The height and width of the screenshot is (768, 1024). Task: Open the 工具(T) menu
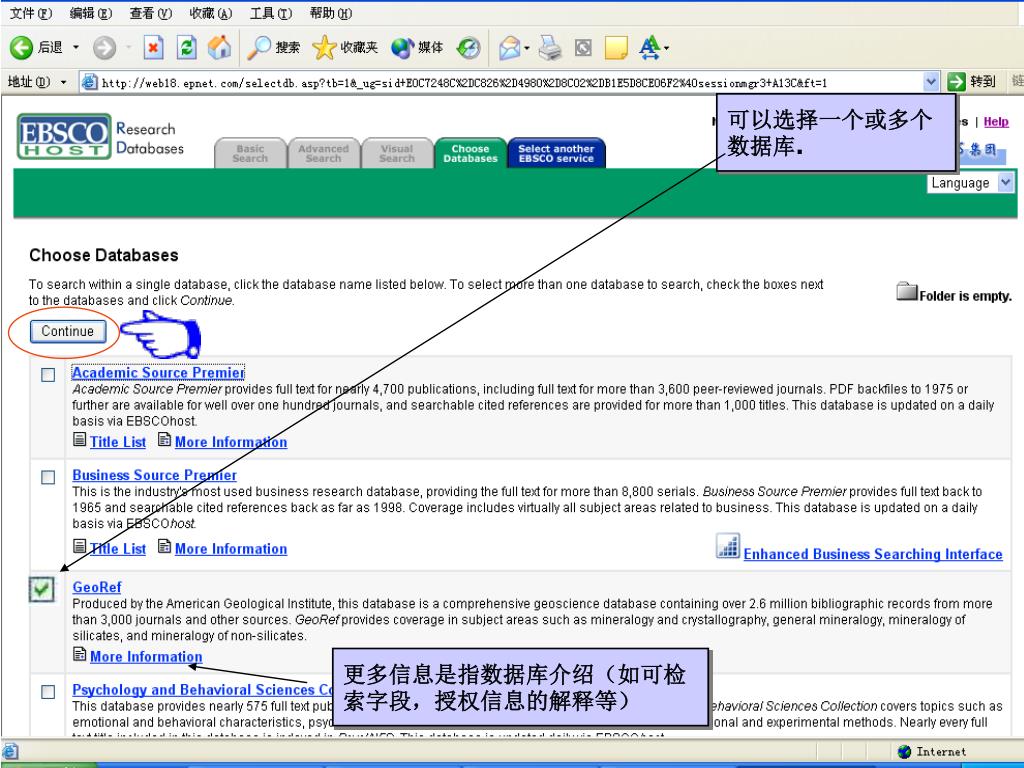click(x=271, y=13)
